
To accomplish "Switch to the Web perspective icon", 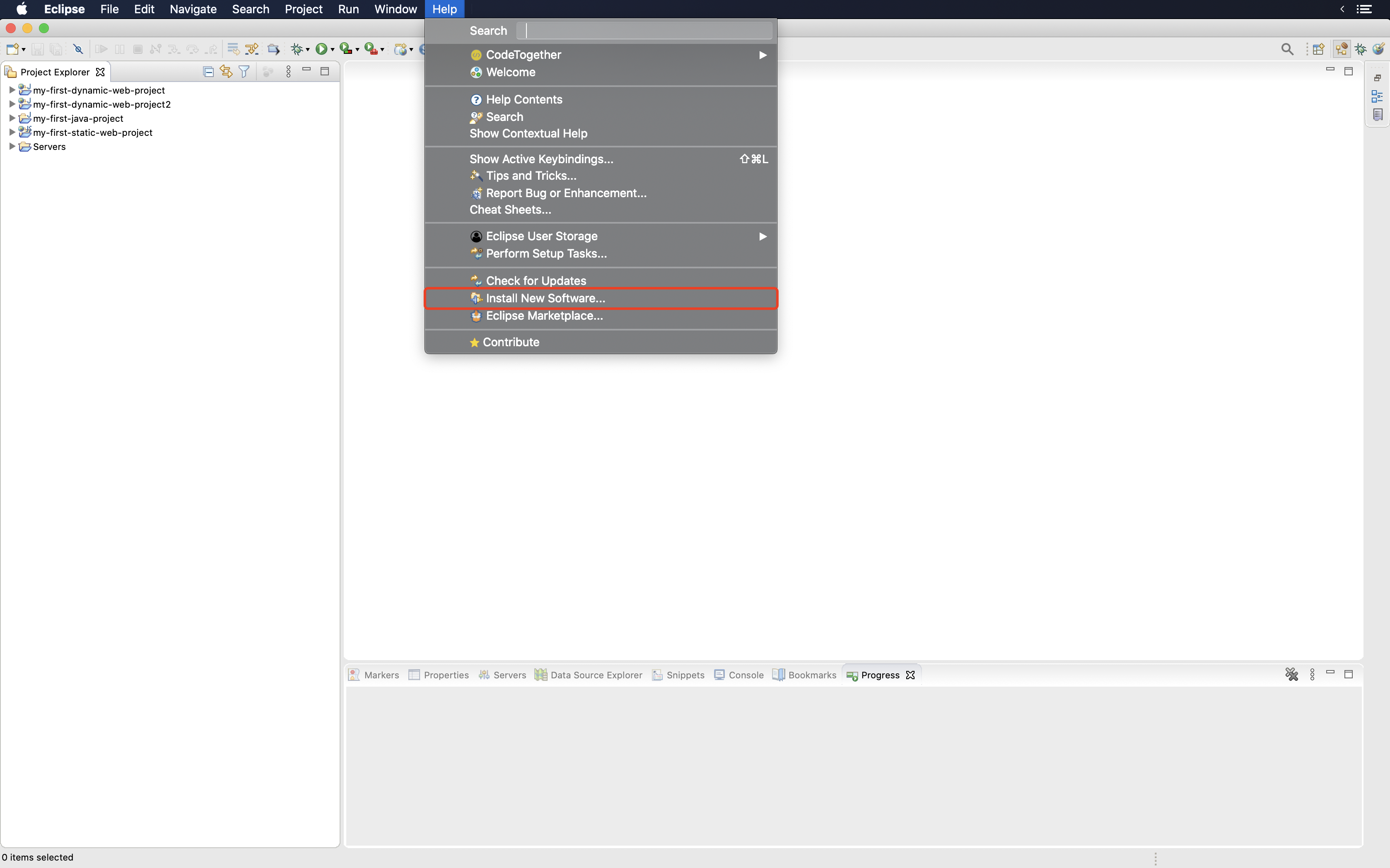I will (1378, 49).
